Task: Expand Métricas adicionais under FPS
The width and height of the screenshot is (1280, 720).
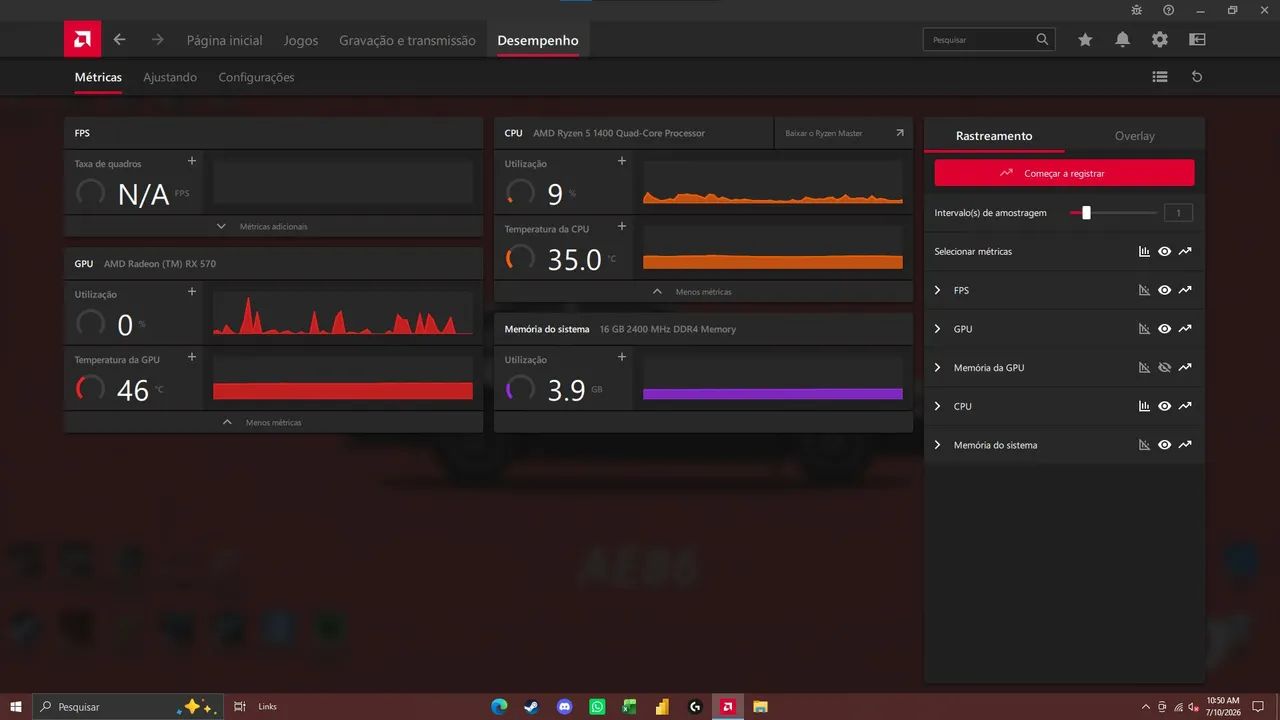Action: point(273,227)
